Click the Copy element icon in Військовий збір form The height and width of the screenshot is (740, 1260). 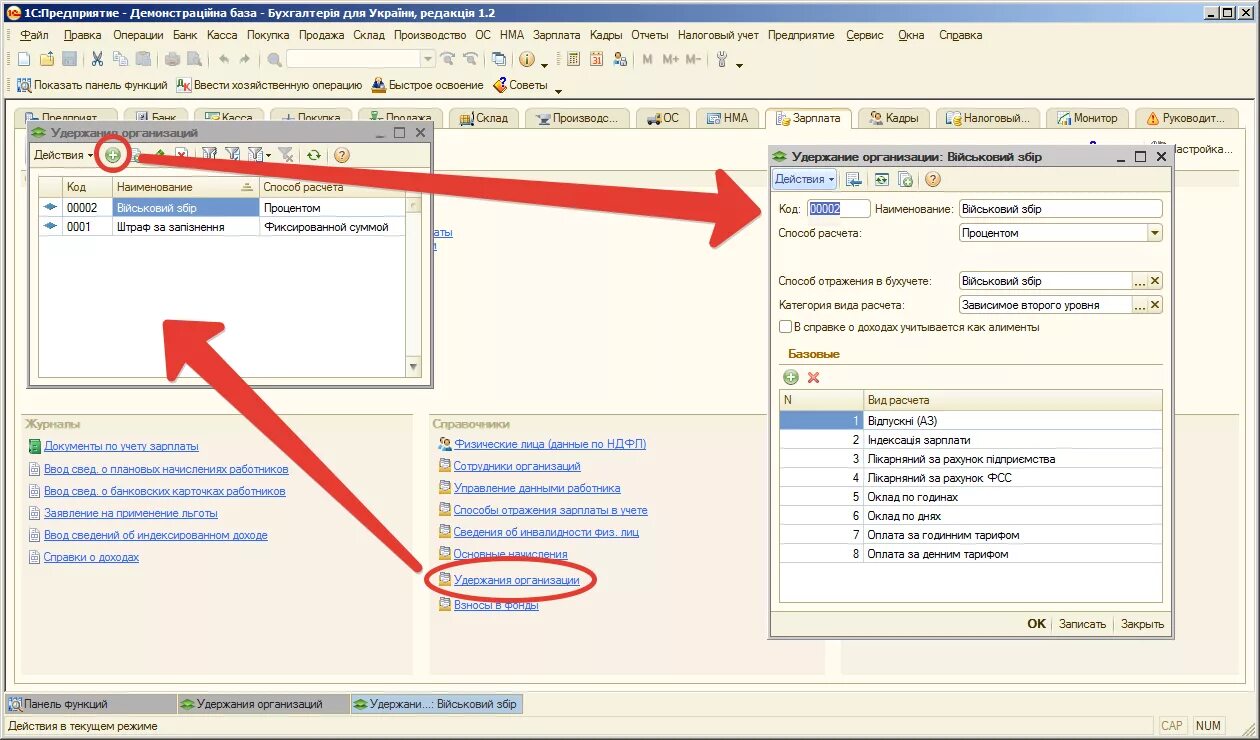click(x=905, y=179)
